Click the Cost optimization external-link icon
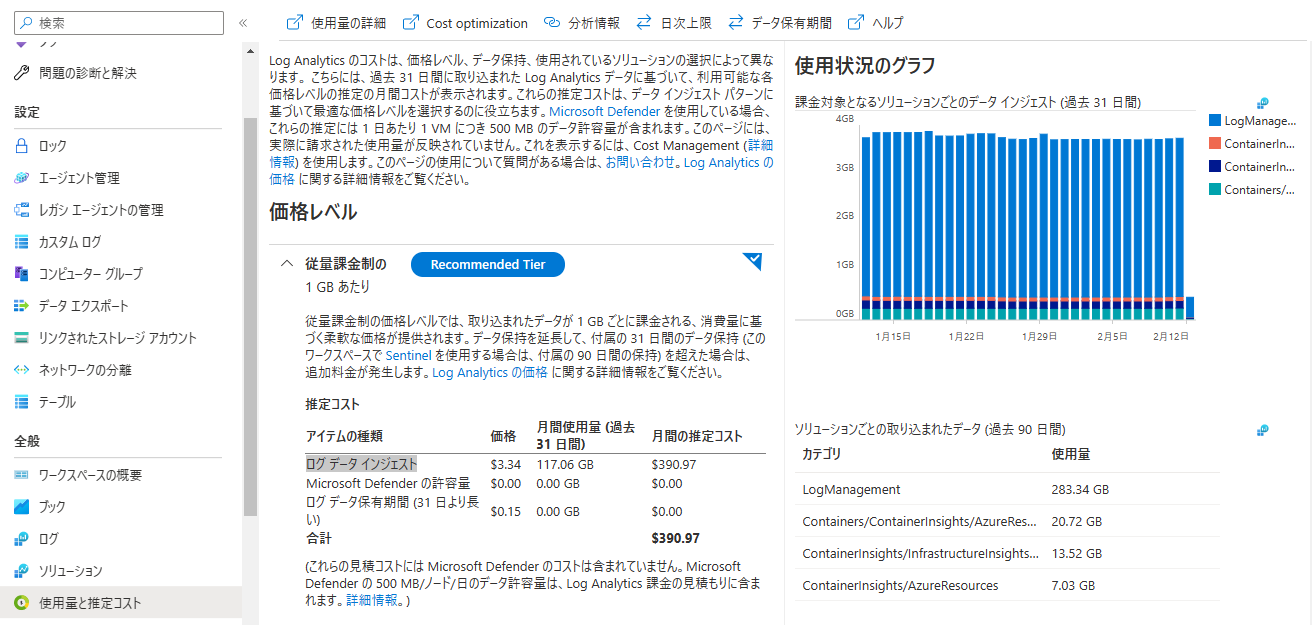Viewport: 1312px width, 625px height. click(x=410, y=22)
